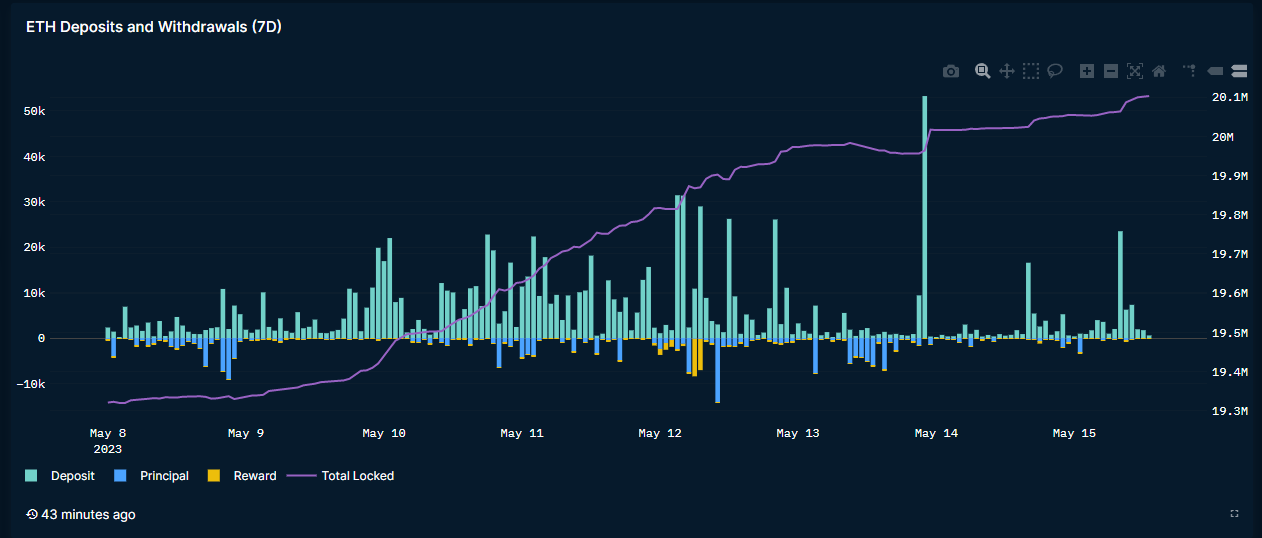Reset axes with the home icon
Viewport: 1262px width, 538px height.
point(1159,71)
